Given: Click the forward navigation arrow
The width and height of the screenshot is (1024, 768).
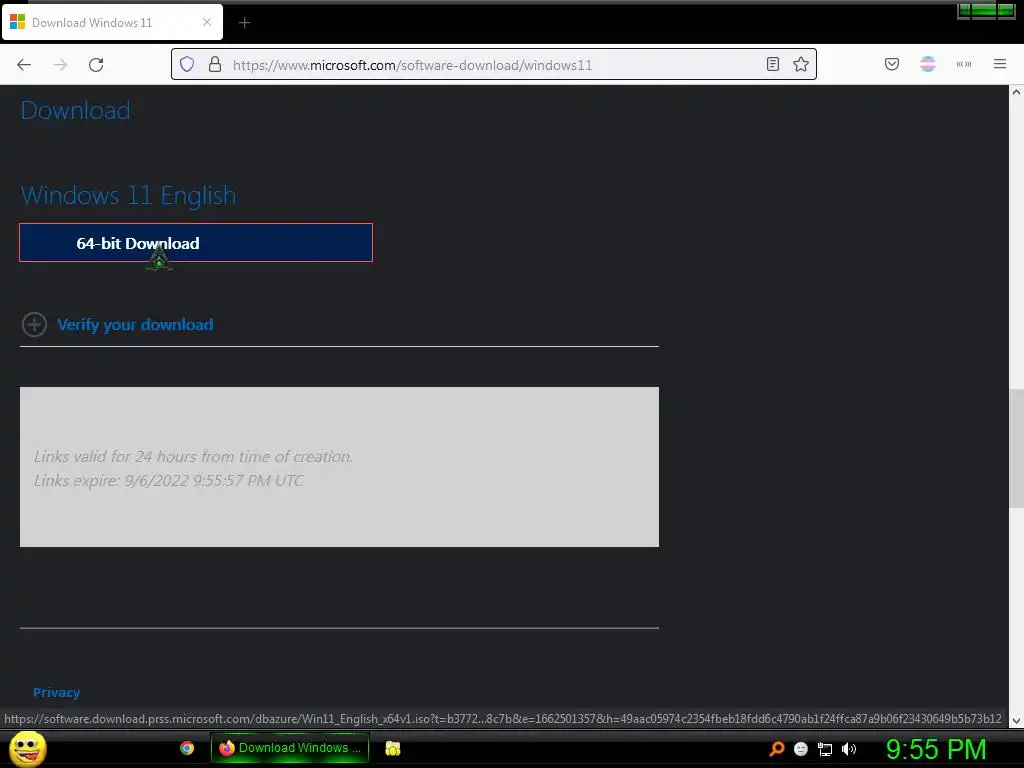Looking at the screenshot, I should tap(60, 65).
